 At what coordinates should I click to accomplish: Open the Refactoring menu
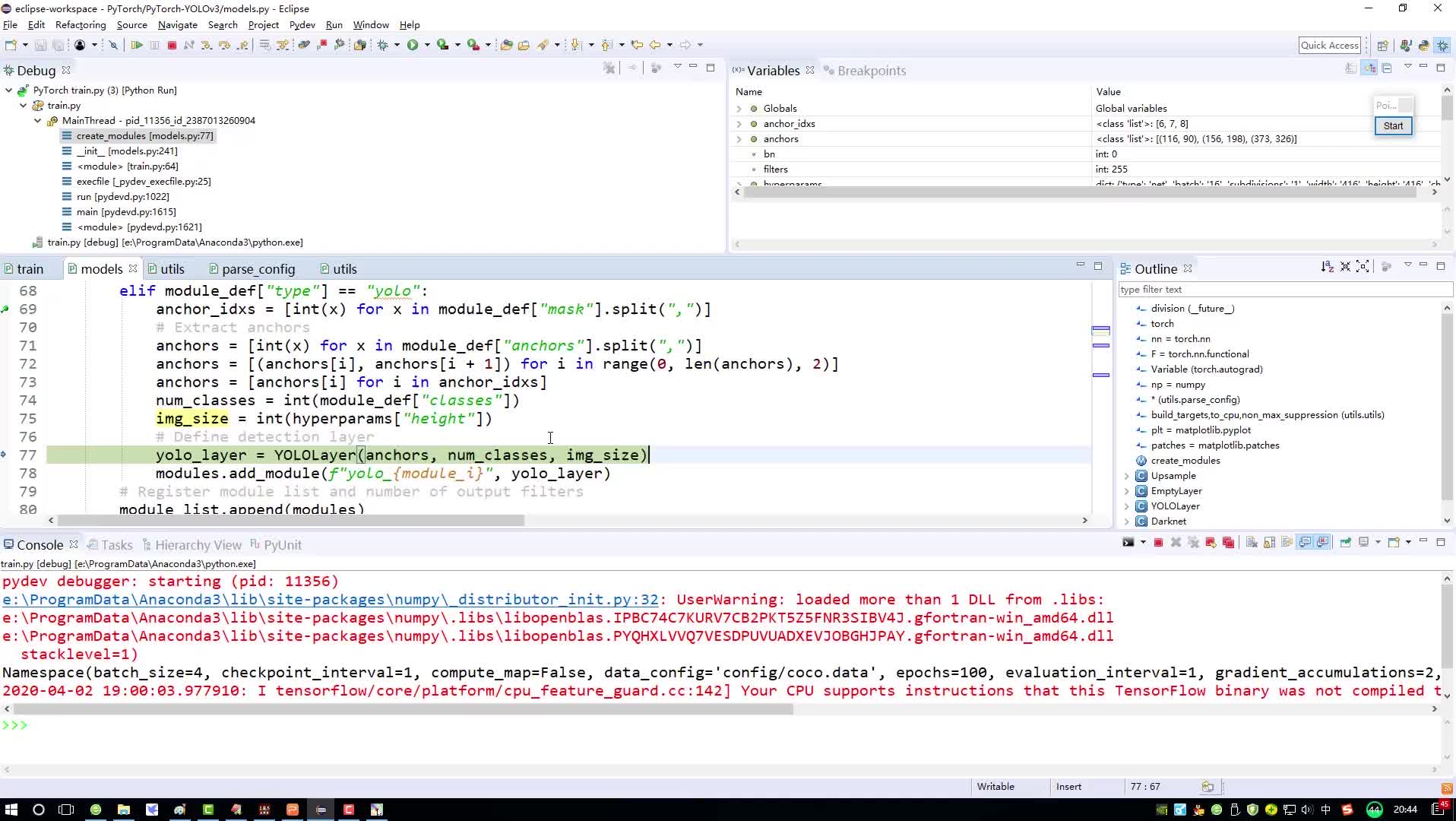[81, 25]
